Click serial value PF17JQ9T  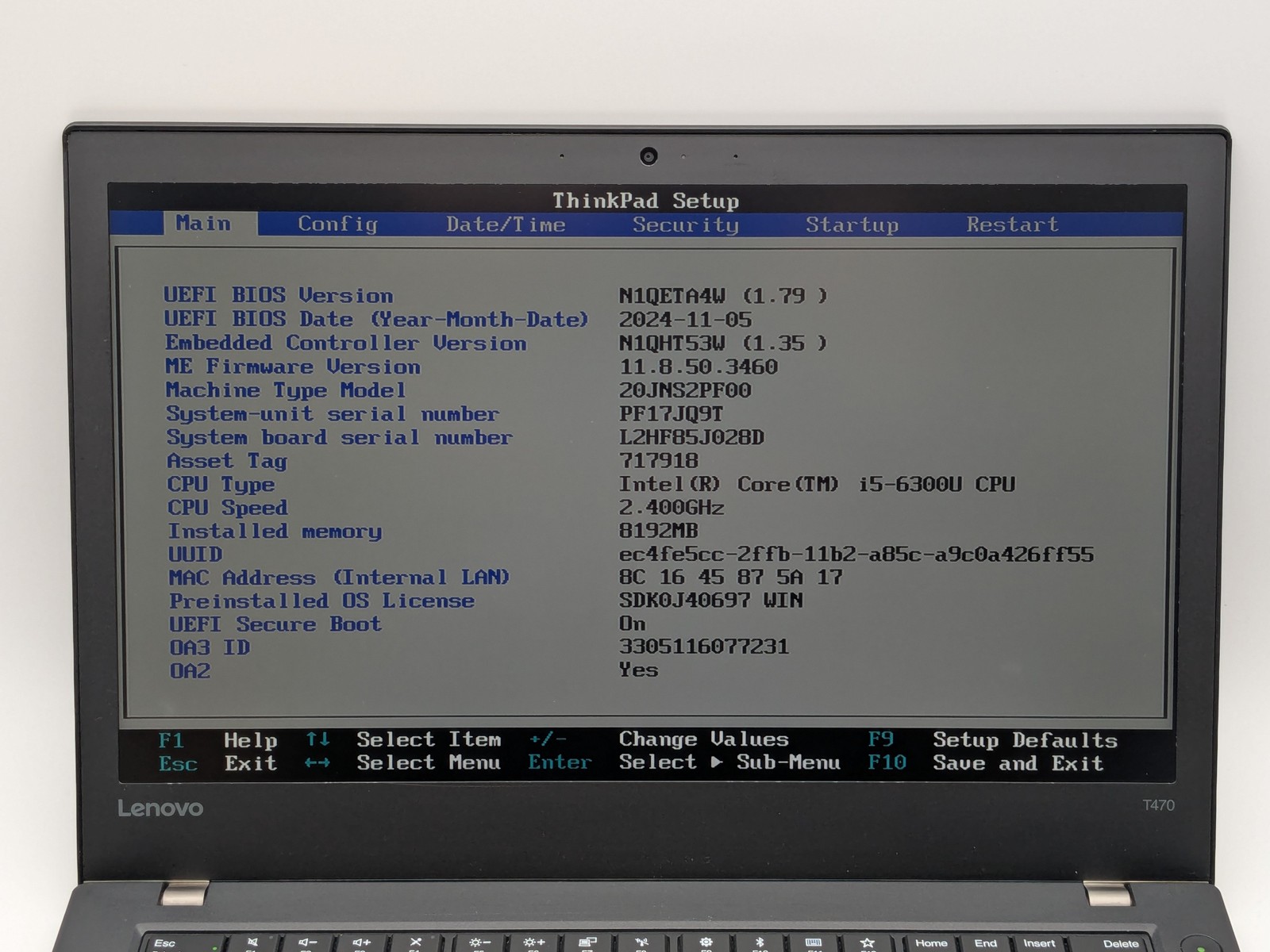coord(672,414)
